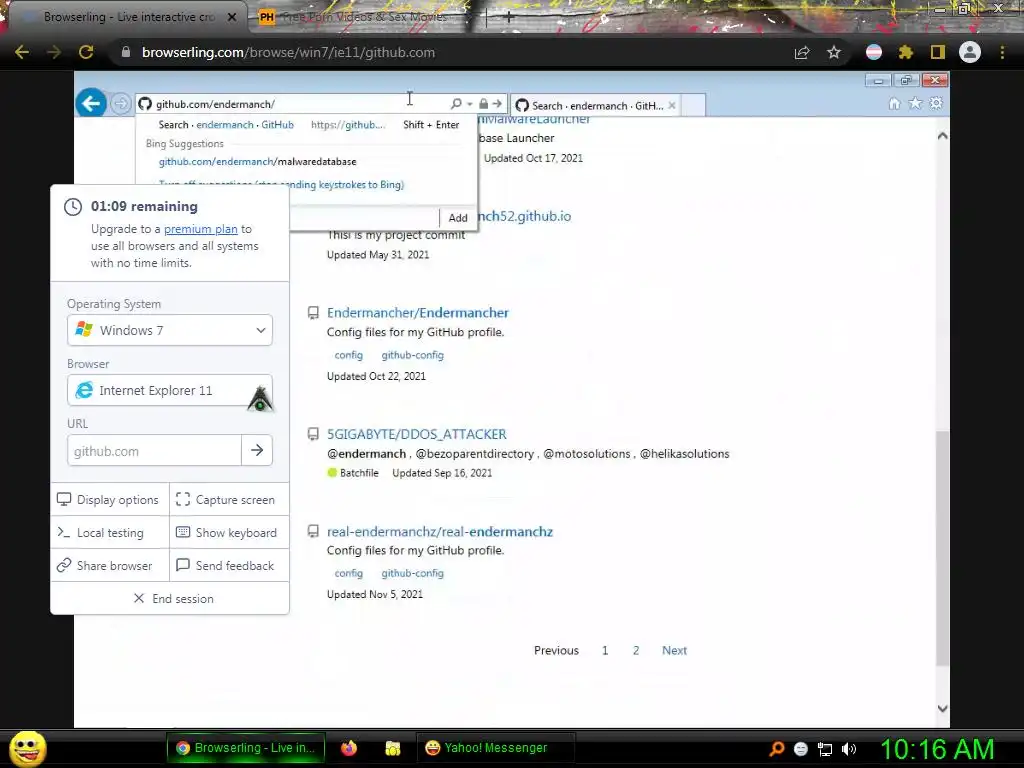Click Share browser

tap(110, 566)
